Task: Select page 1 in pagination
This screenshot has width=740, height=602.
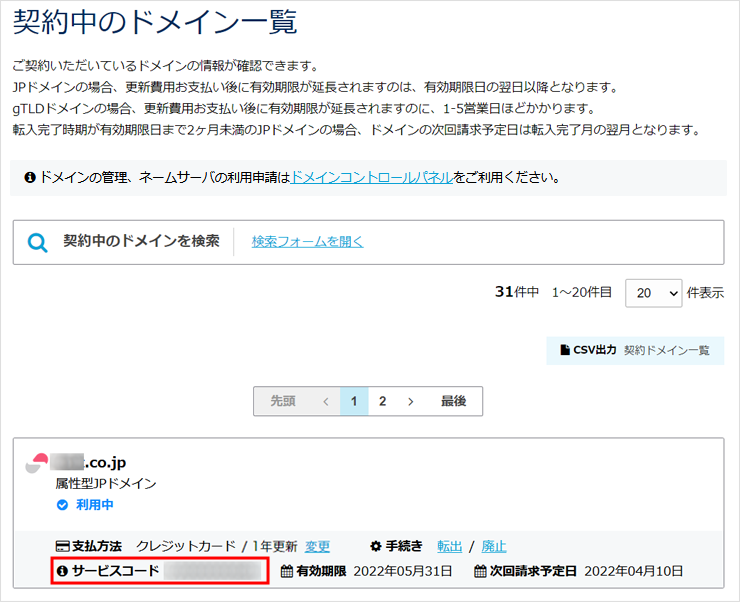Action: point(354,401)
